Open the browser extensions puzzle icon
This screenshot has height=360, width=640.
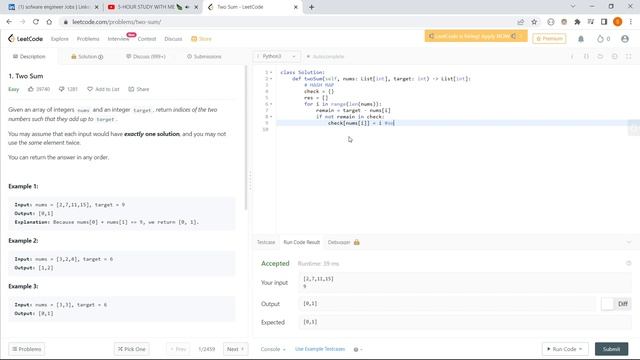click(577, 22)
